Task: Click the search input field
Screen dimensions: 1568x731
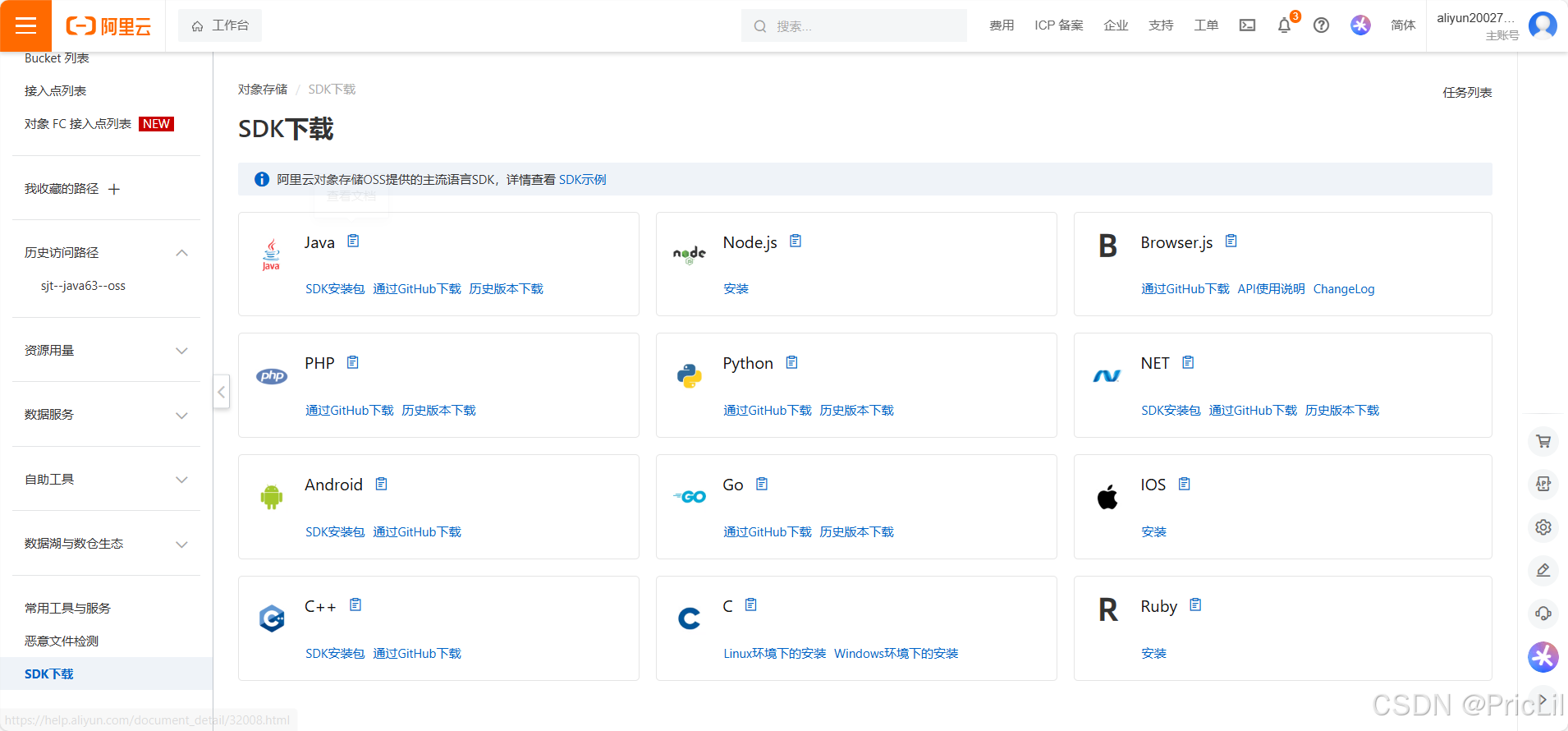Action: [x=854, y=25]
